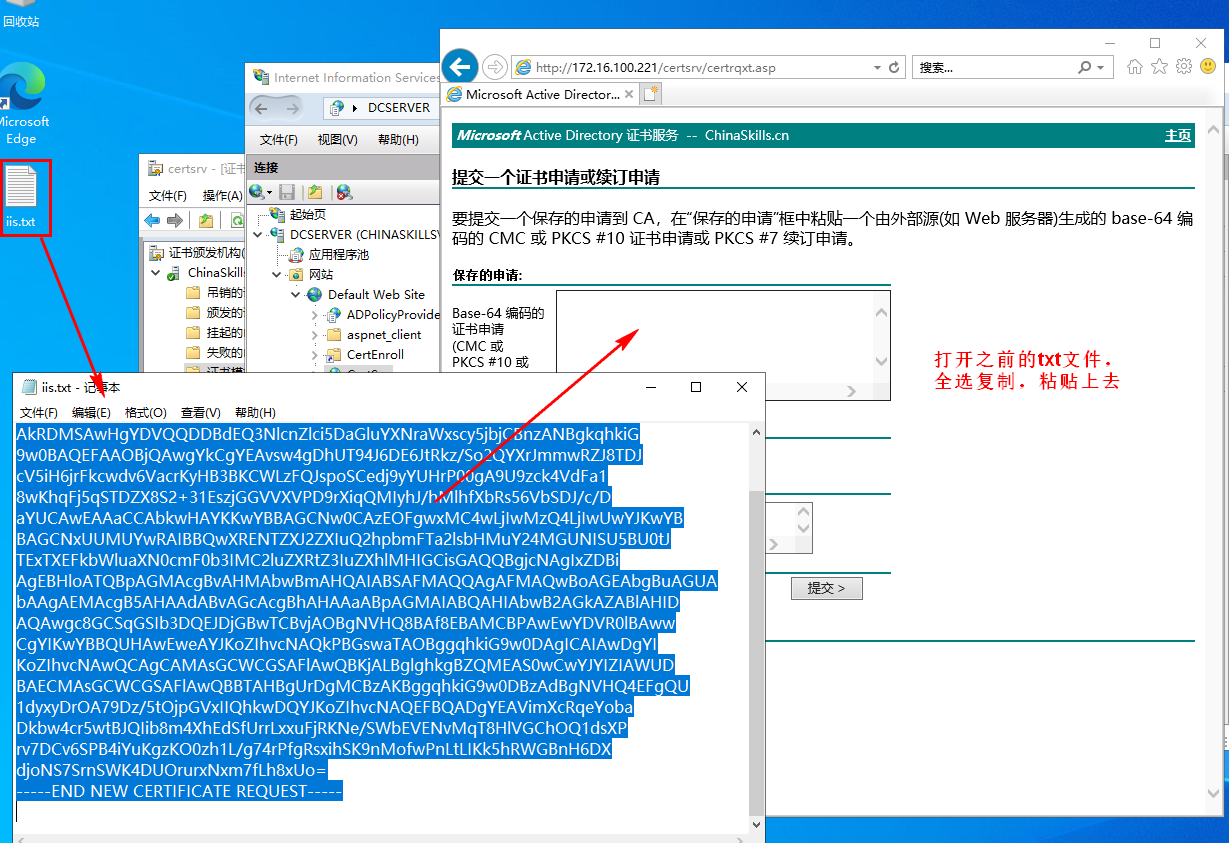The height and width of the screenshot is (843, 1229).
Task: Open search provider dropdown arrow
Action: [1101, 68]
